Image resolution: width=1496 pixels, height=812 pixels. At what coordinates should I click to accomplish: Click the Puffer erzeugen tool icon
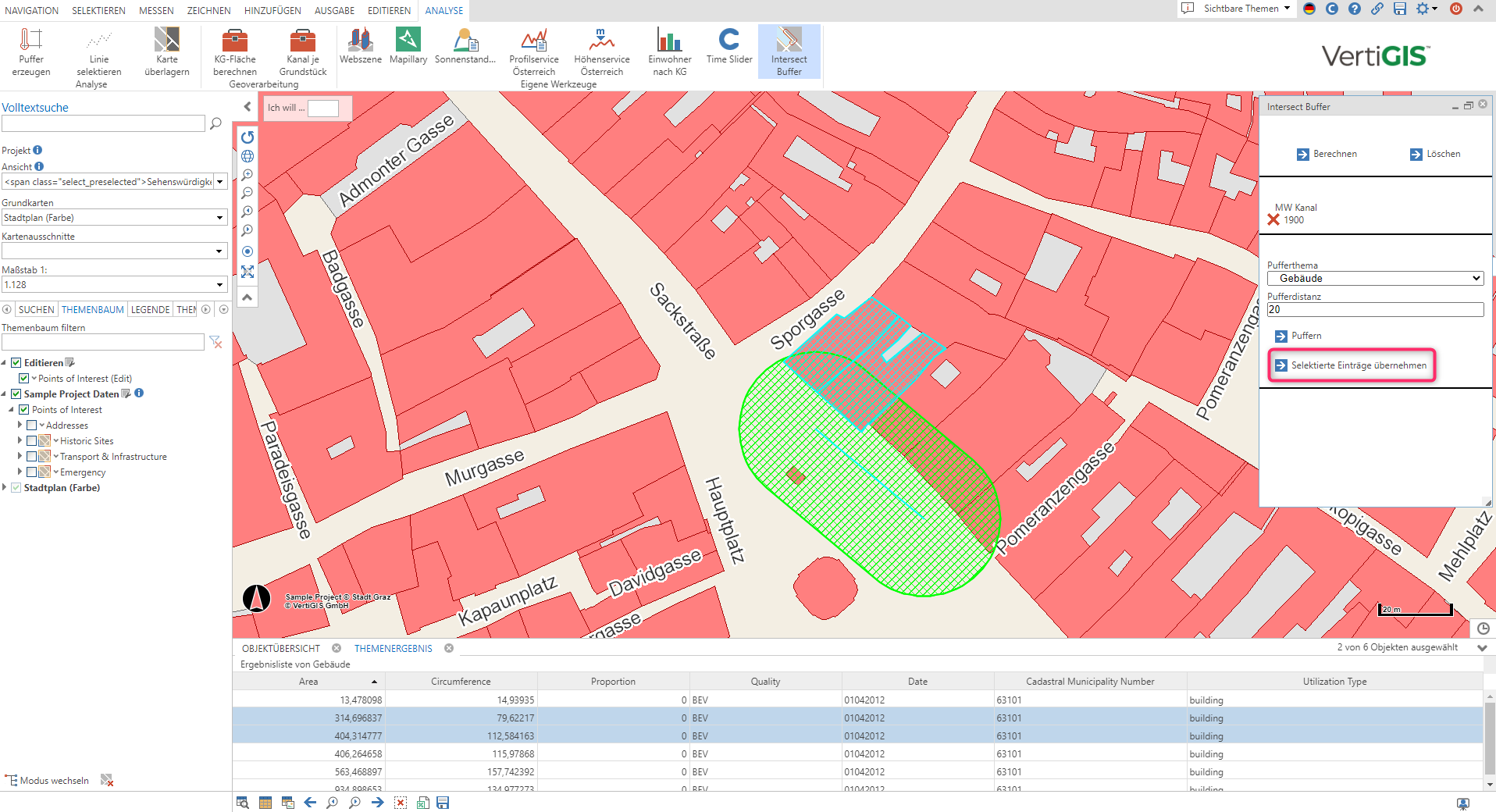coord(31,40)
